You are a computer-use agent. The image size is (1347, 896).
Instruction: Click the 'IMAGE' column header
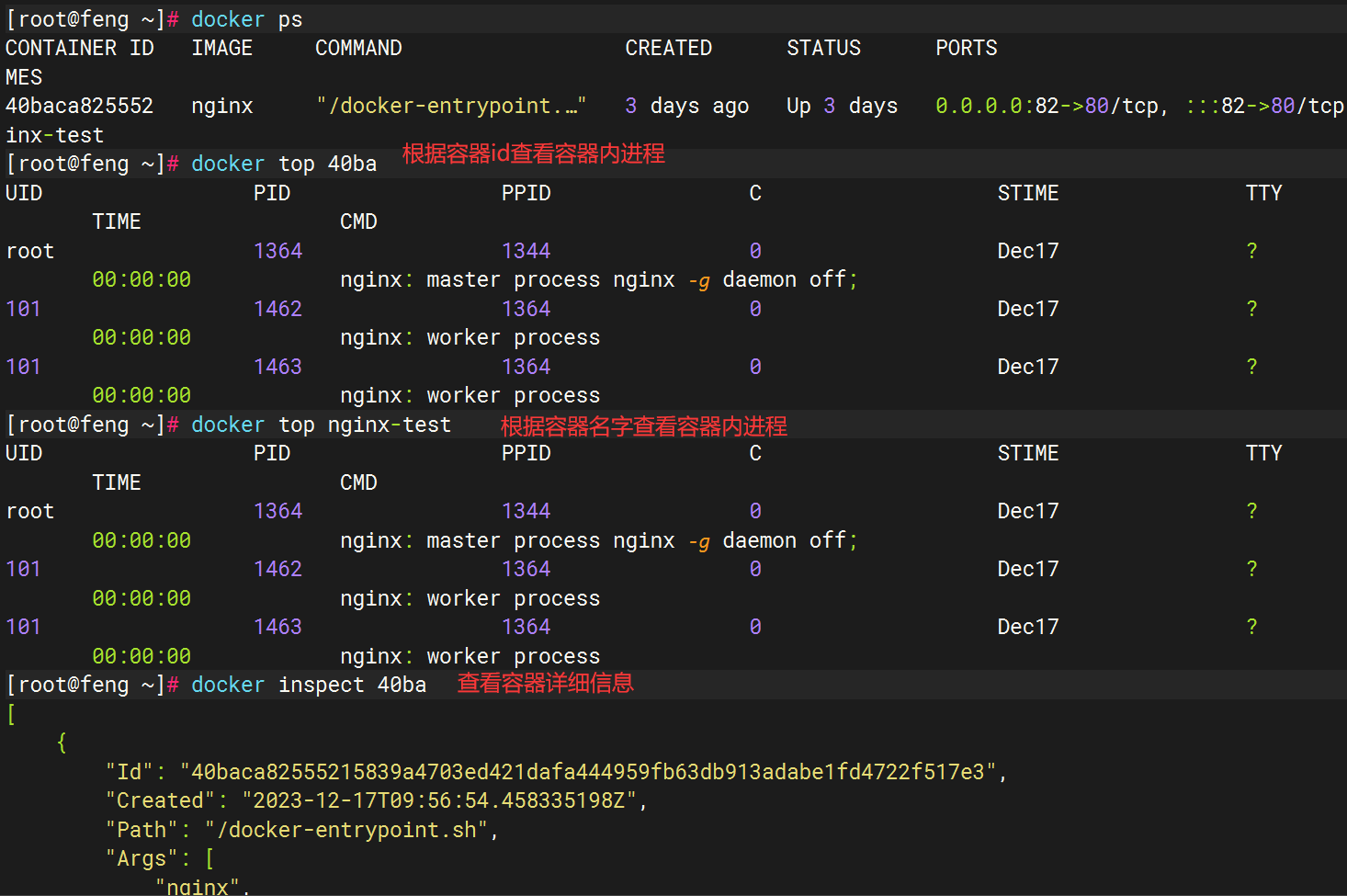coord(222,48)
